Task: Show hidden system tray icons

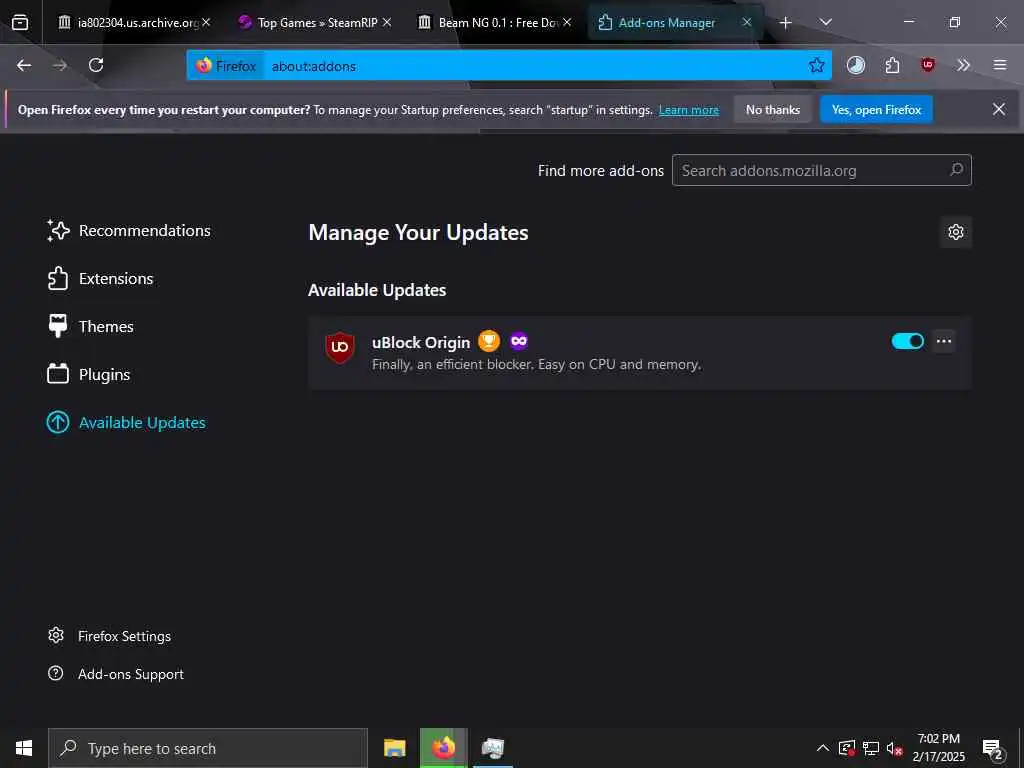Action: point(823,748)
